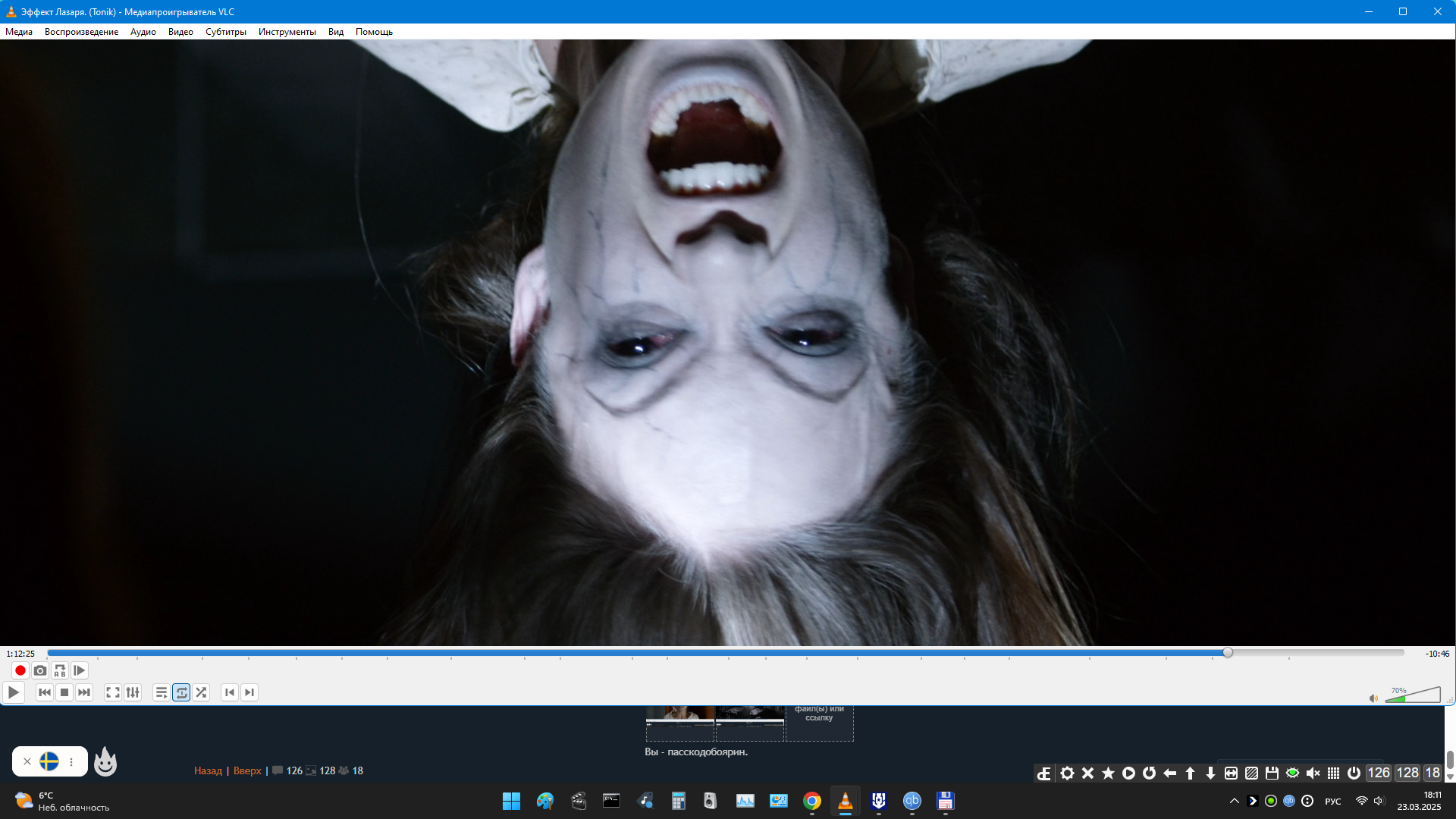1456x819 pixels.
Task: Click the up arrow icon in bottom toolbar
Action: pos(1190,773)
